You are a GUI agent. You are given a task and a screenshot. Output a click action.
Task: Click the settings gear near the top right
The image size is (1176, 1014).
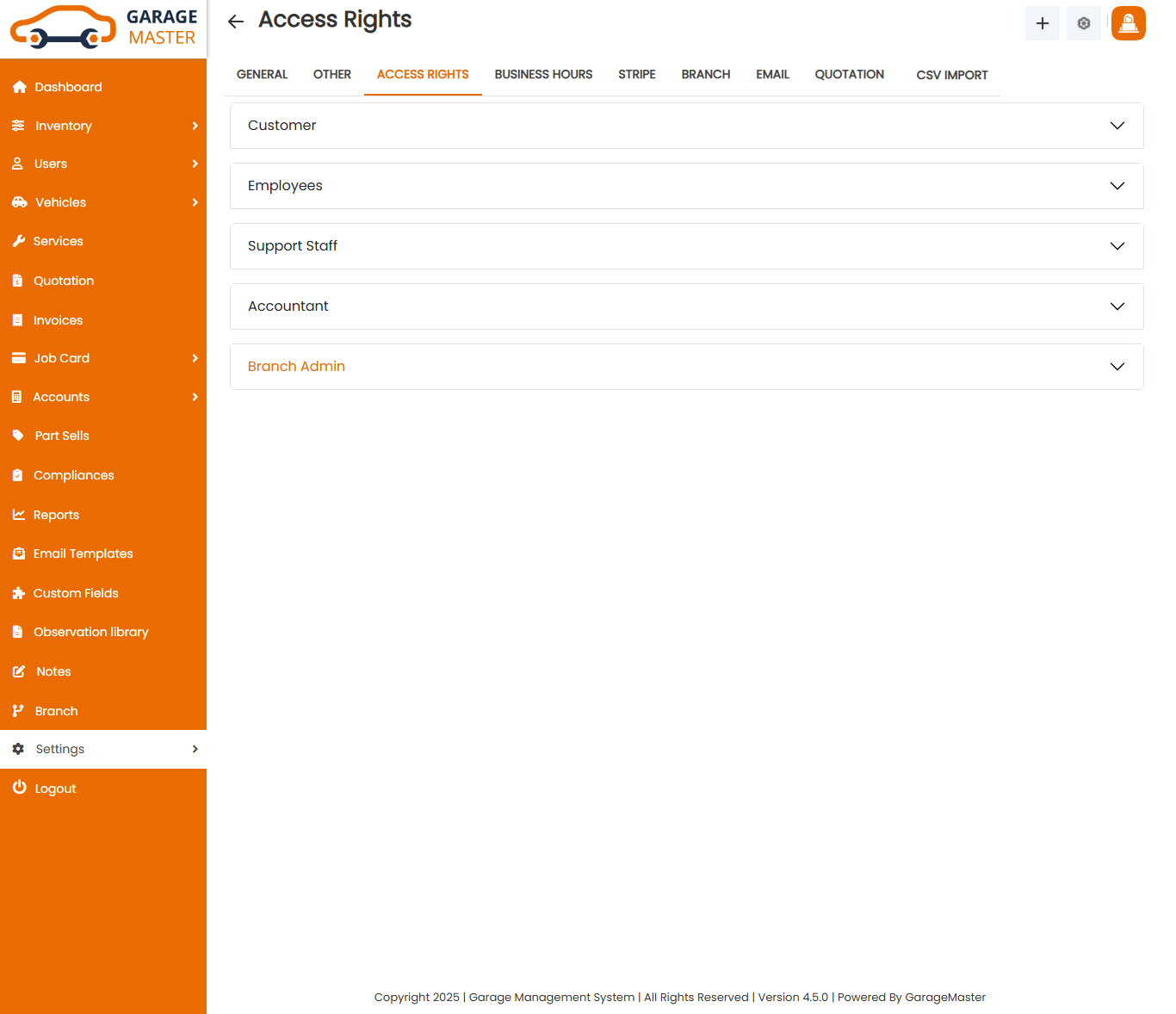pos(1083,23)
